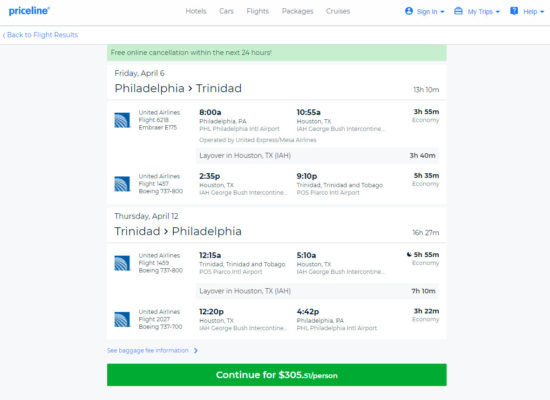
Task: Click United Airlines logo for Flight 2027
Action: pos(122,319)
